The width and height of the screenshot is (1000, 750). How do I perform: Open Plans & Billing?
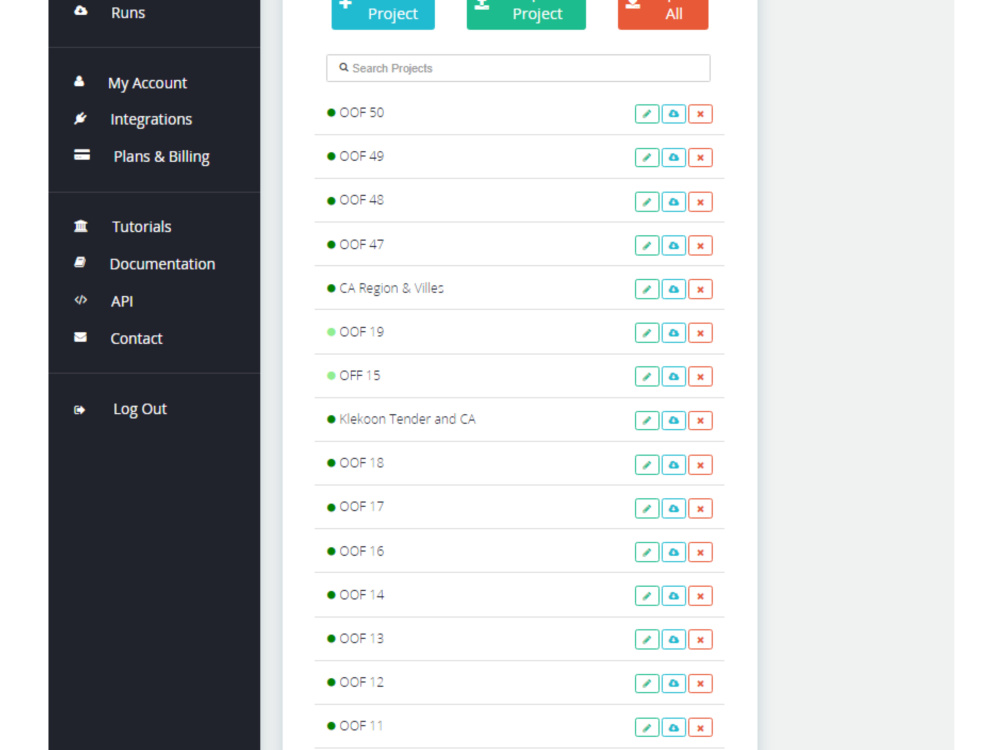[x=161, y=156]
